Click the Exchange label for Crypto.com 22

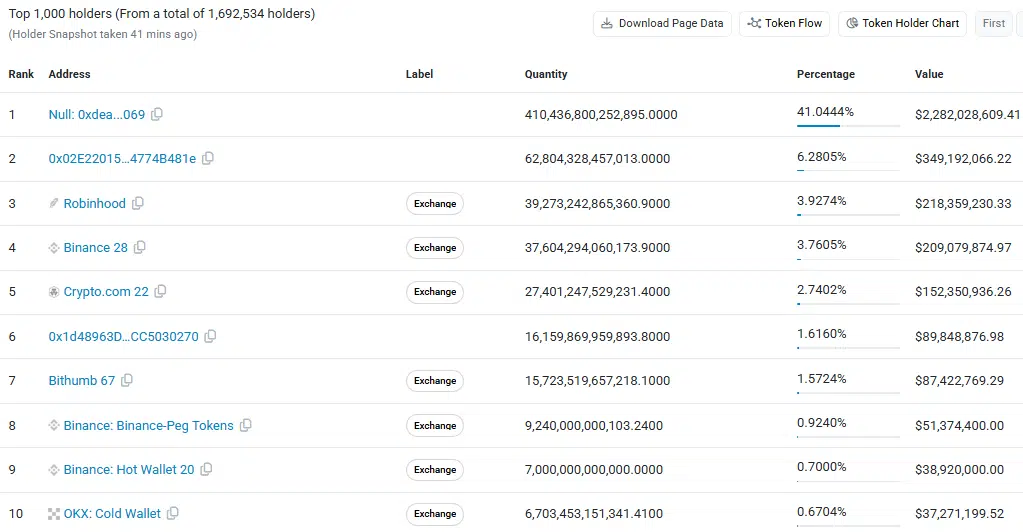coord(435,292)
